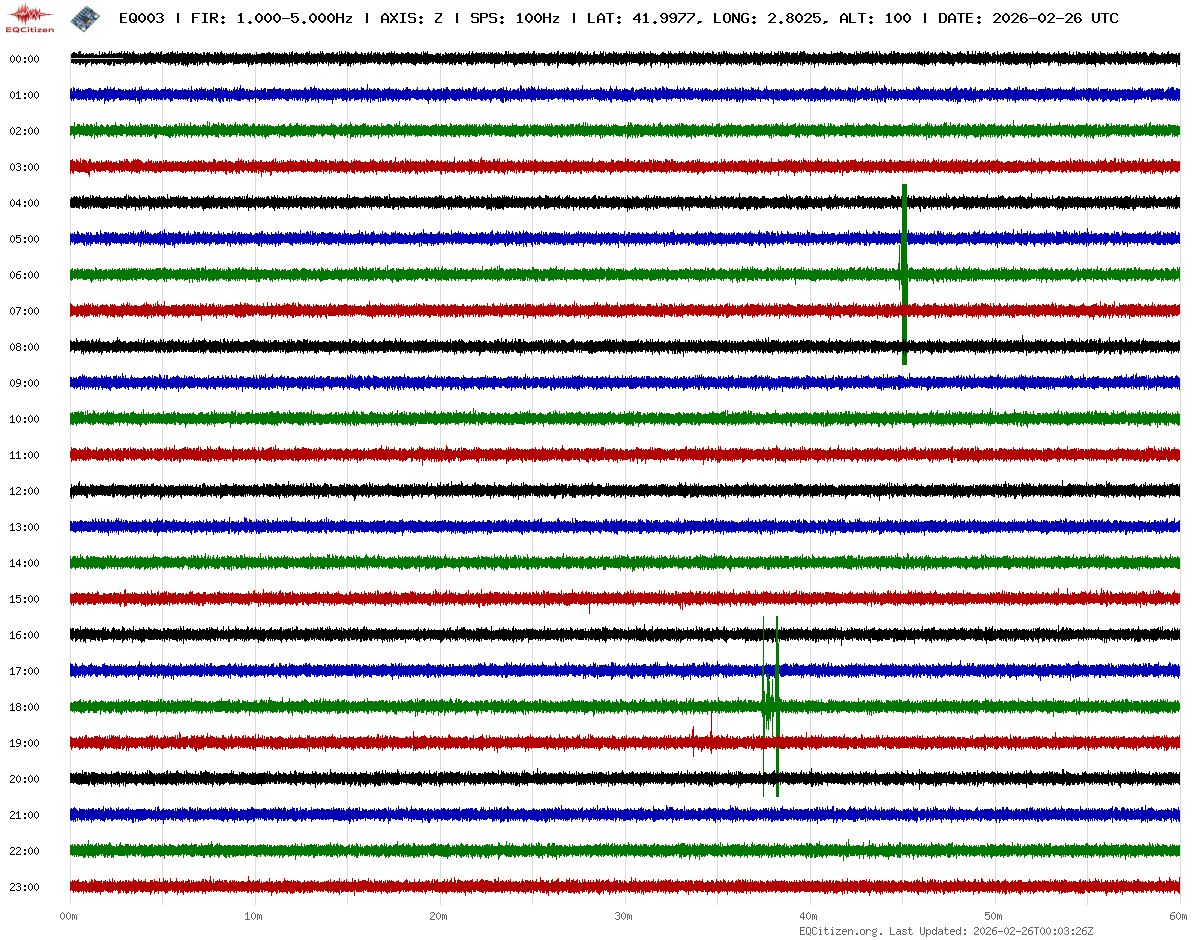
Task: Click the 50m tick on the time axis
Action: 994,916
